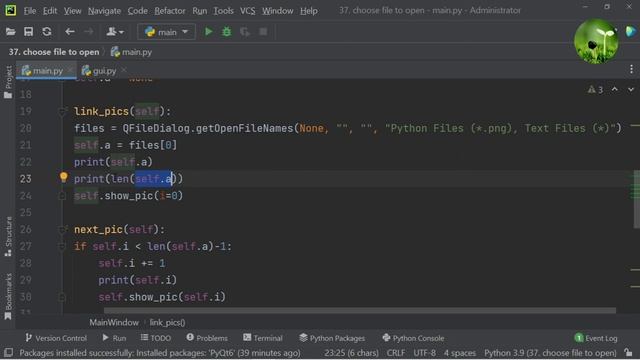This screenshot has height=360, width=640.
Task: Collapse the next_pic method fold marker at line 26
Action: [x=62, y=229]
